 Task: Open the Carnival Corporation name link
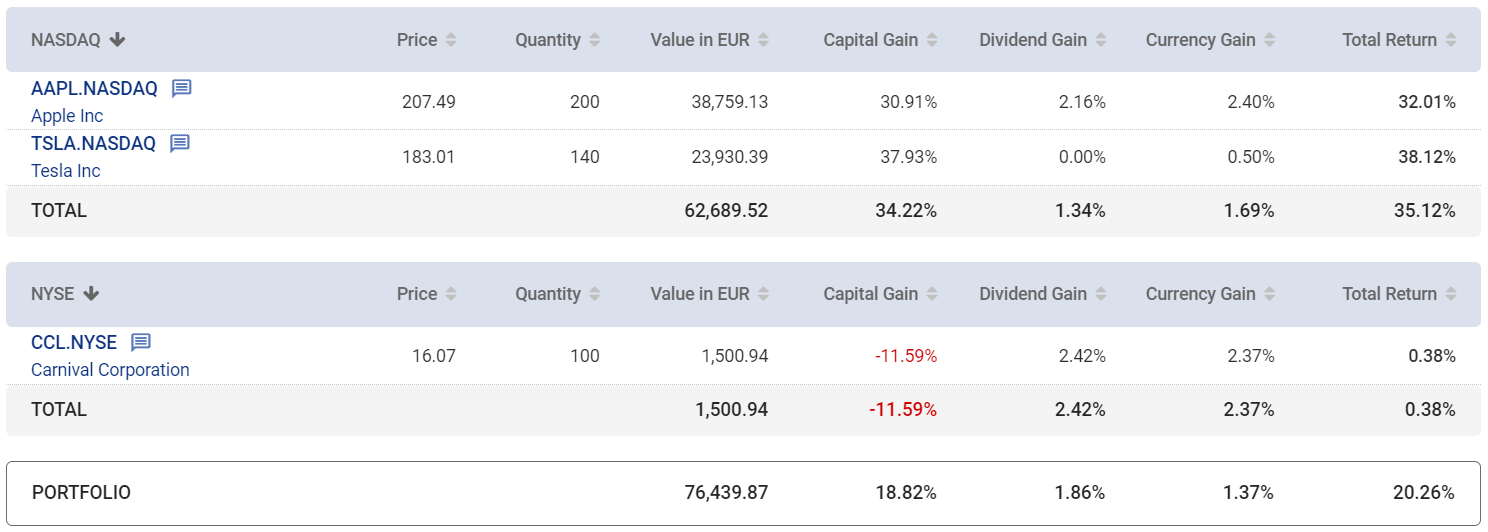coord(110,370)
